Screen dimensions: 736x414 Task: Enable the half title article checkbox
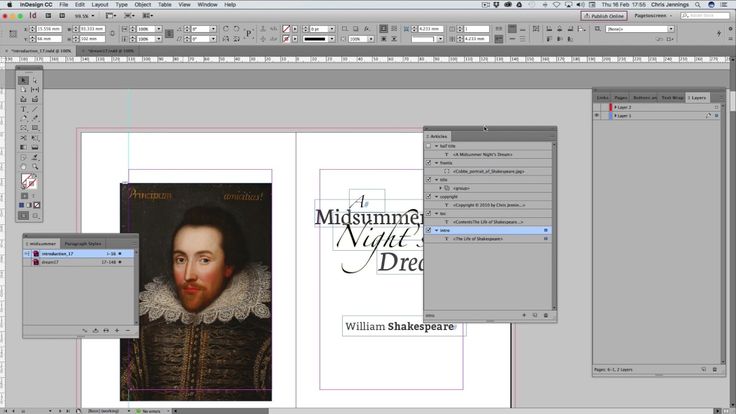429,146
